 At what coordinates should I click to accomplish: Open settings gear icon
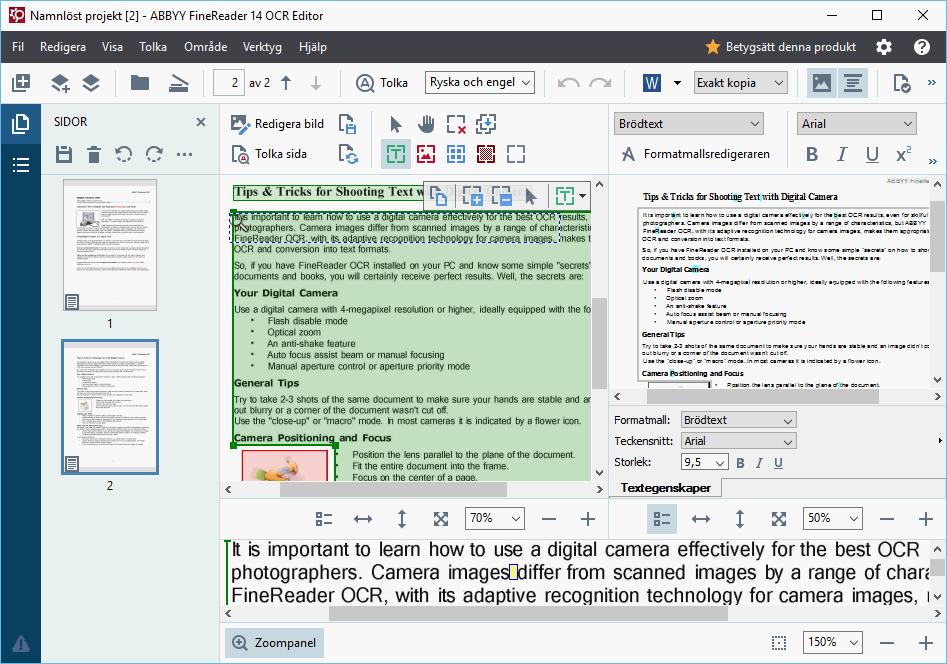click(x=884, y=47)
